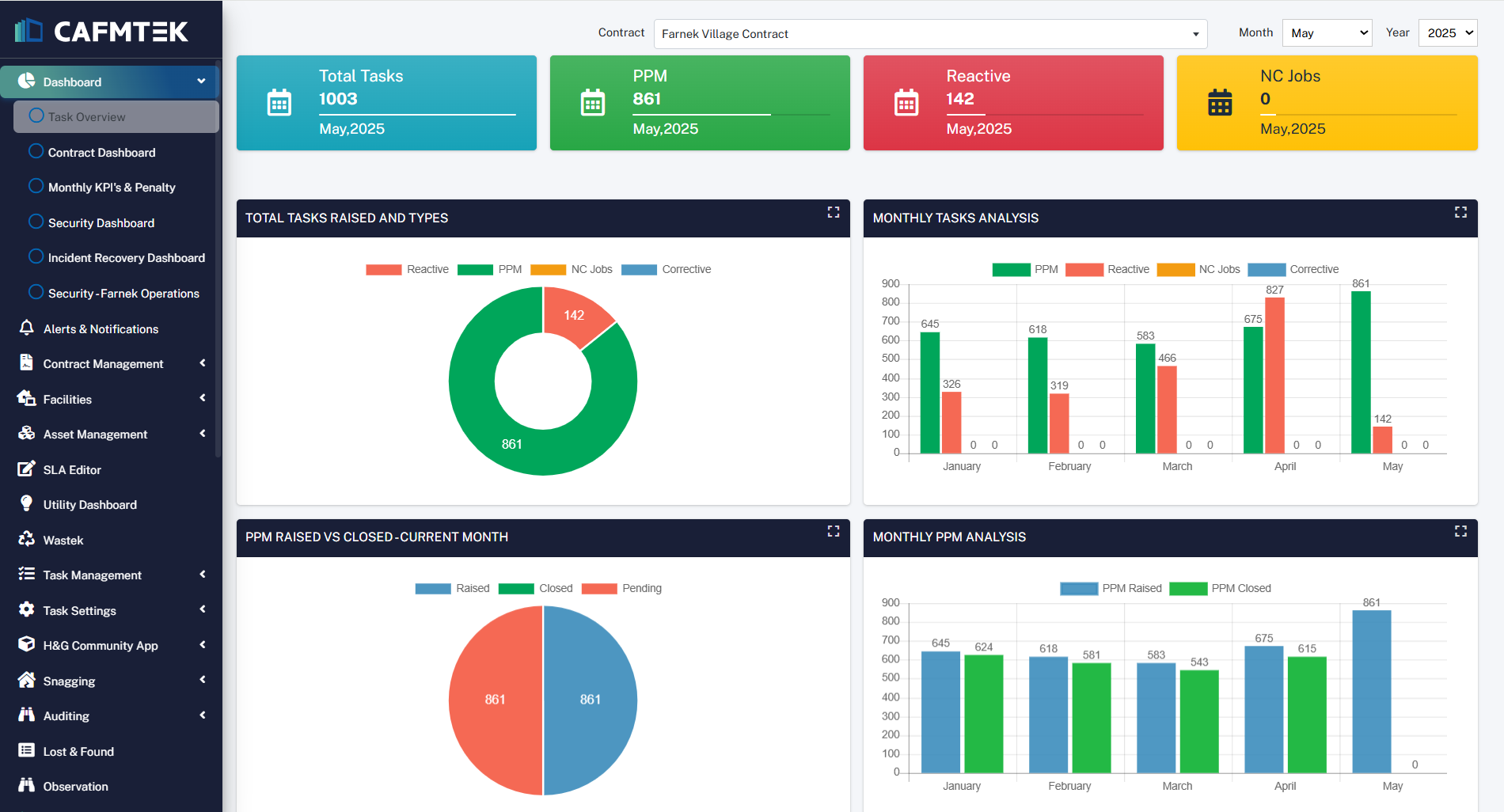The image size is (1504, 812).
Task: Open the Year dropdown set to 2025
Action: (1448, 32)
